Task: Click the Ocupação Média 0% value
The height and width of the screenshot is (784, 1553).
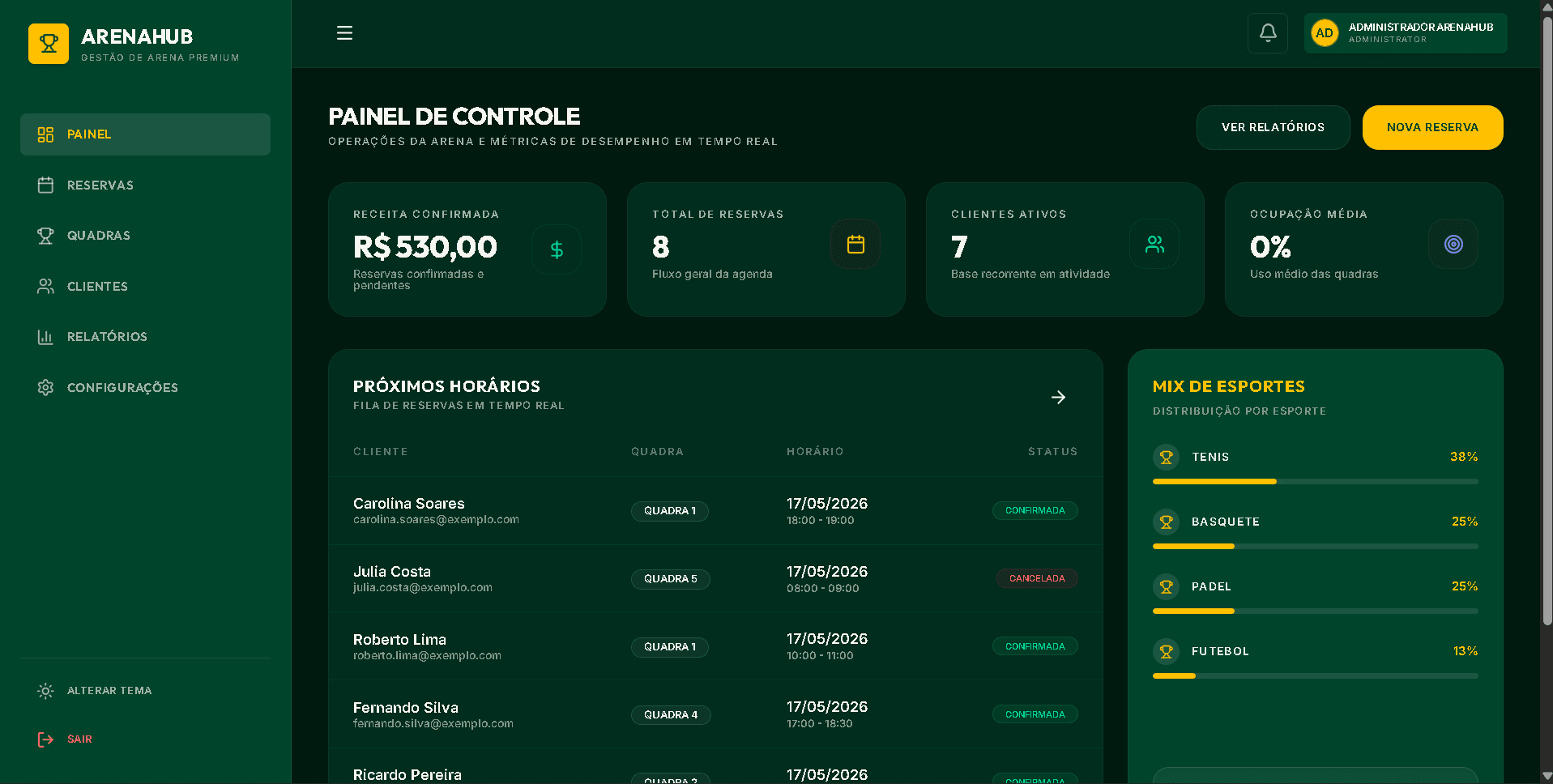Action: [x=1270, y=247]
